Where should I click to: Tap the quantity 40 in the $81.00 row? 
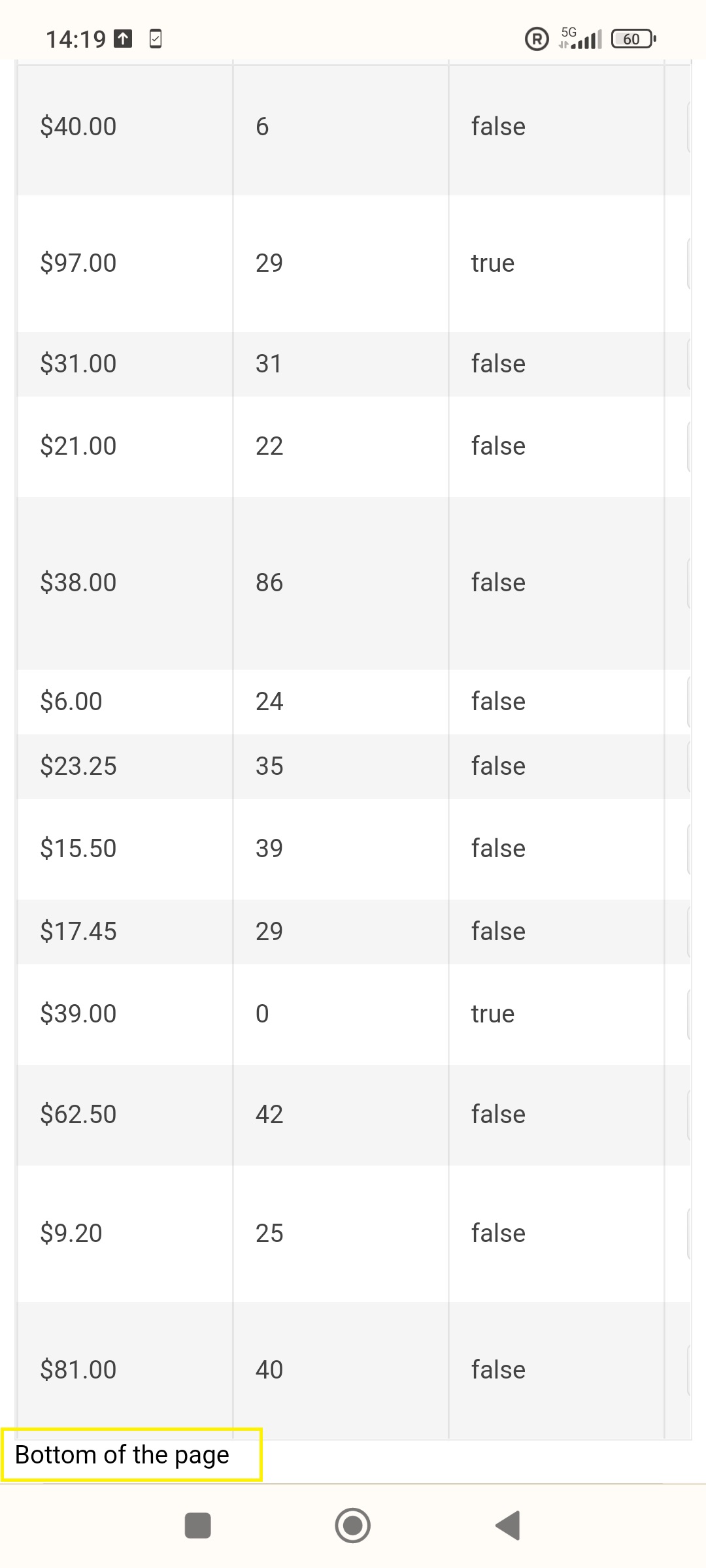pos(269,1369)
